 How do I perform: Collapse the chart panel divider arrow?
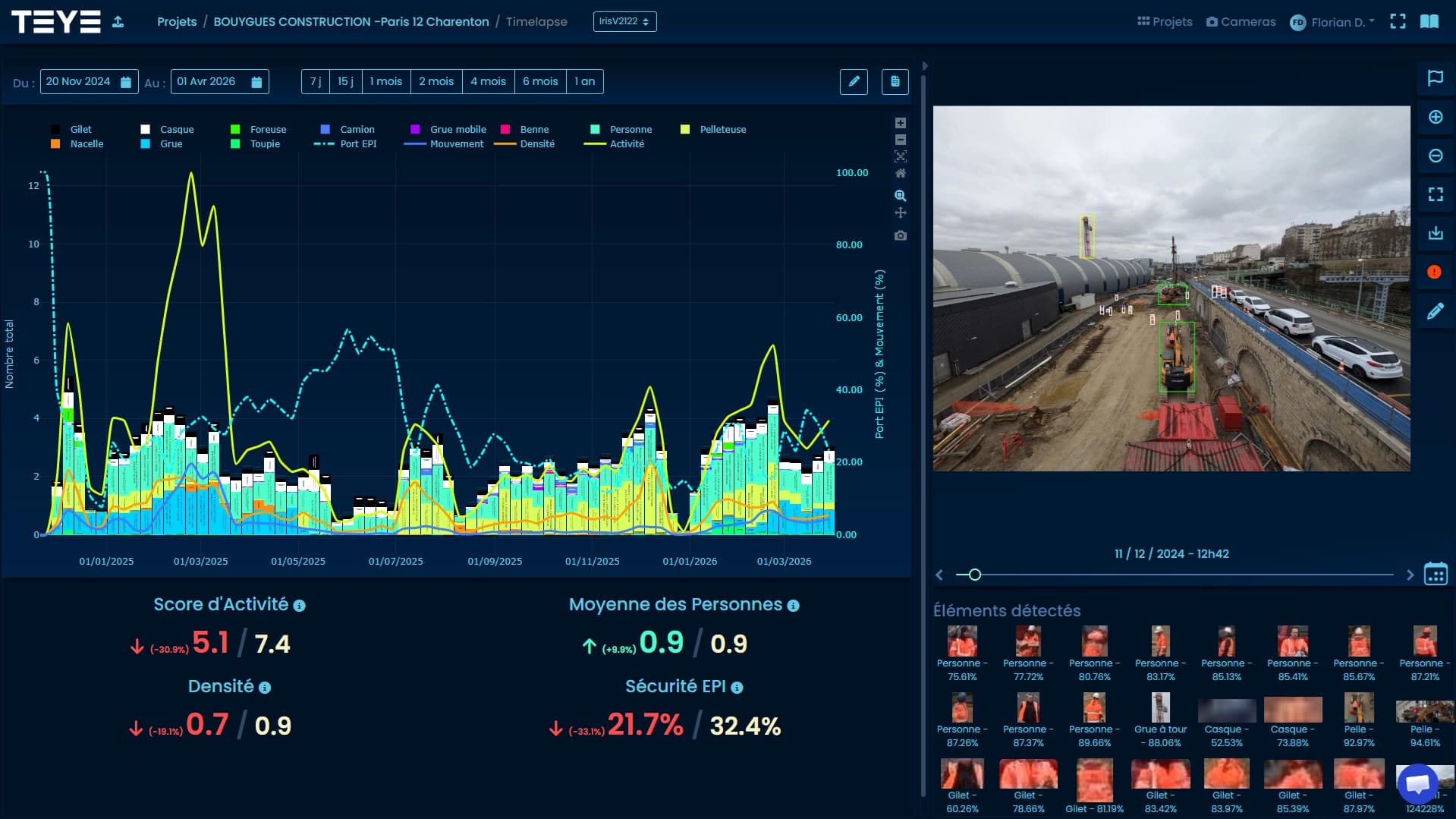pos(925,66)
